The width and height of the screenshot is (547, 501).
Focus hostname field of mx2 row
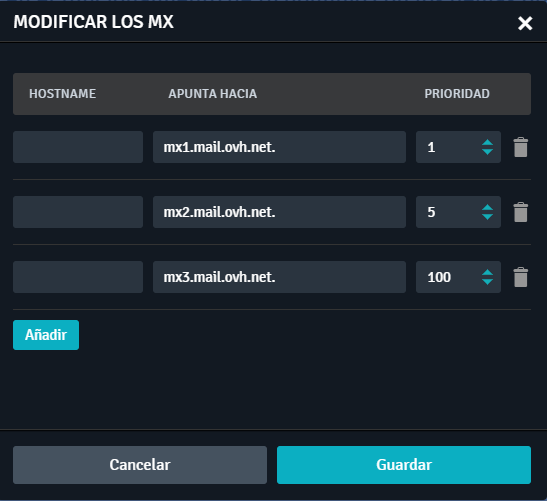78,212
